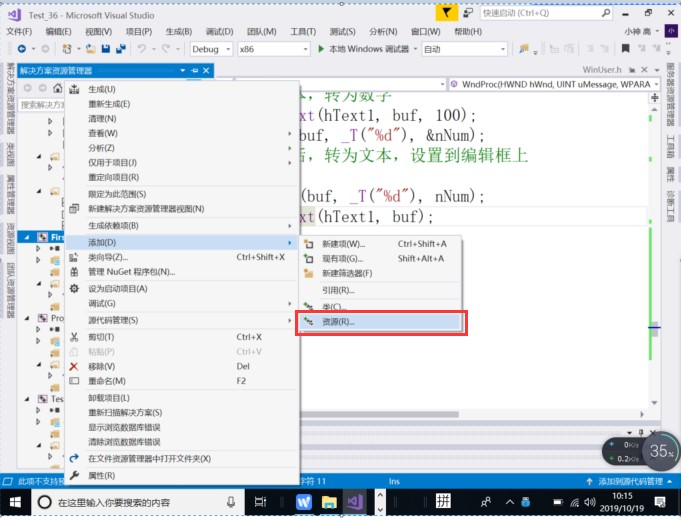Viewport: 681px width, 520px height.
Task: Open the Debug configuration dropdown
Action: [x=211, y=49]
